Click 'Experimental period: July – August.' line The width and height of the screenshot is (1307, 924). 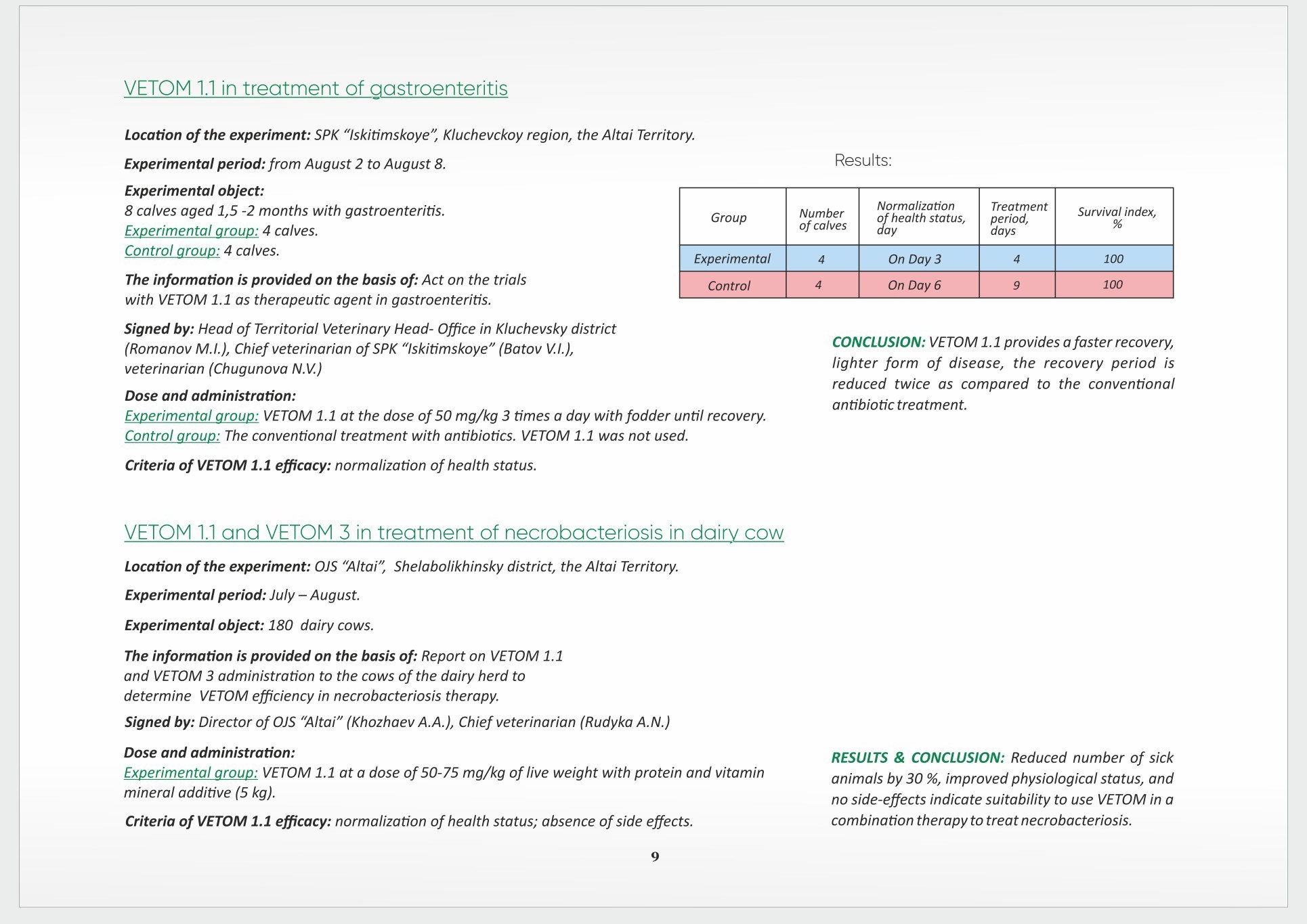(x=242, y=595)
